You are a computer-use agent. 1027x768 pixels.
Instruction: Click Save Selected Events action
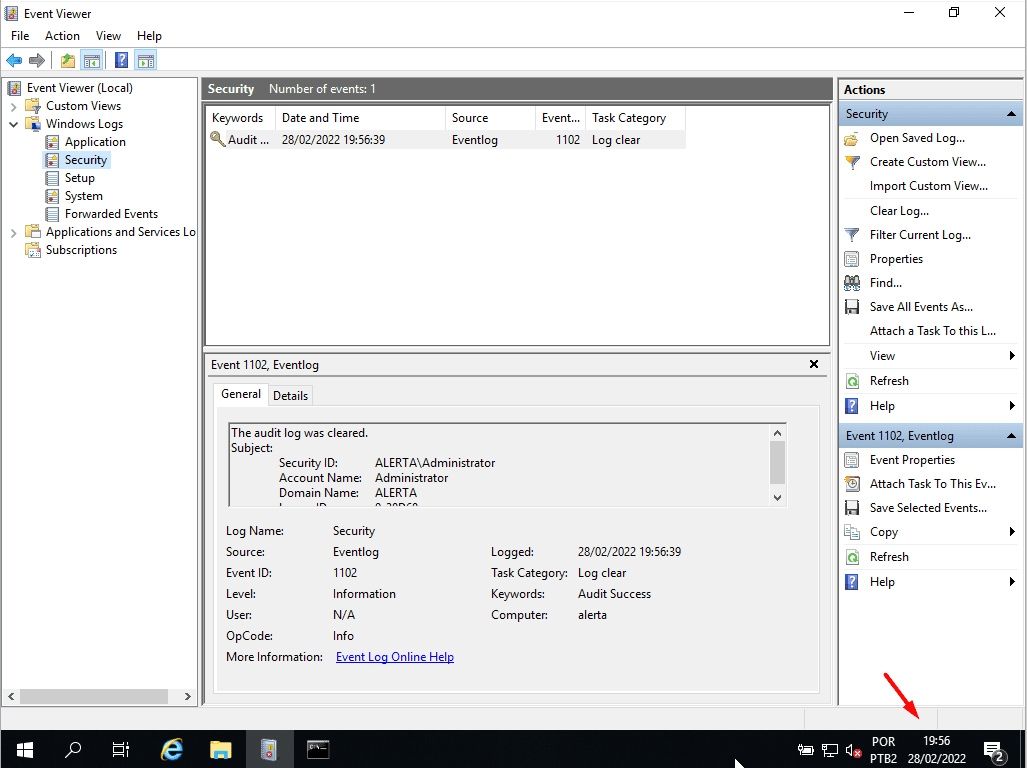pyautogui.click(x=928, y=507)
